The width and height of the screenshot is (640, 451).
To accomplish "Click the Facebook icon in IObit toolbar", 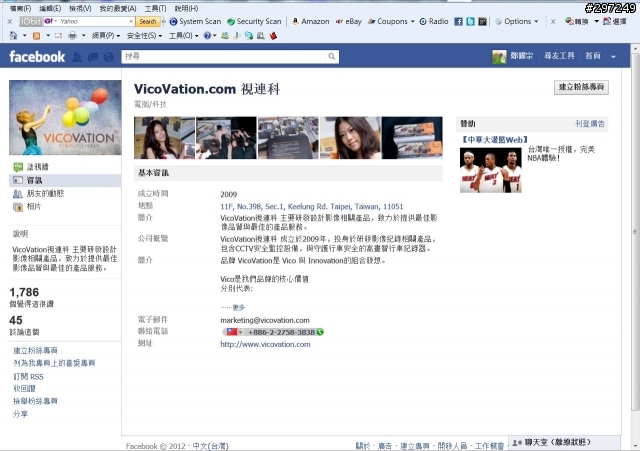I will (458, 21).
